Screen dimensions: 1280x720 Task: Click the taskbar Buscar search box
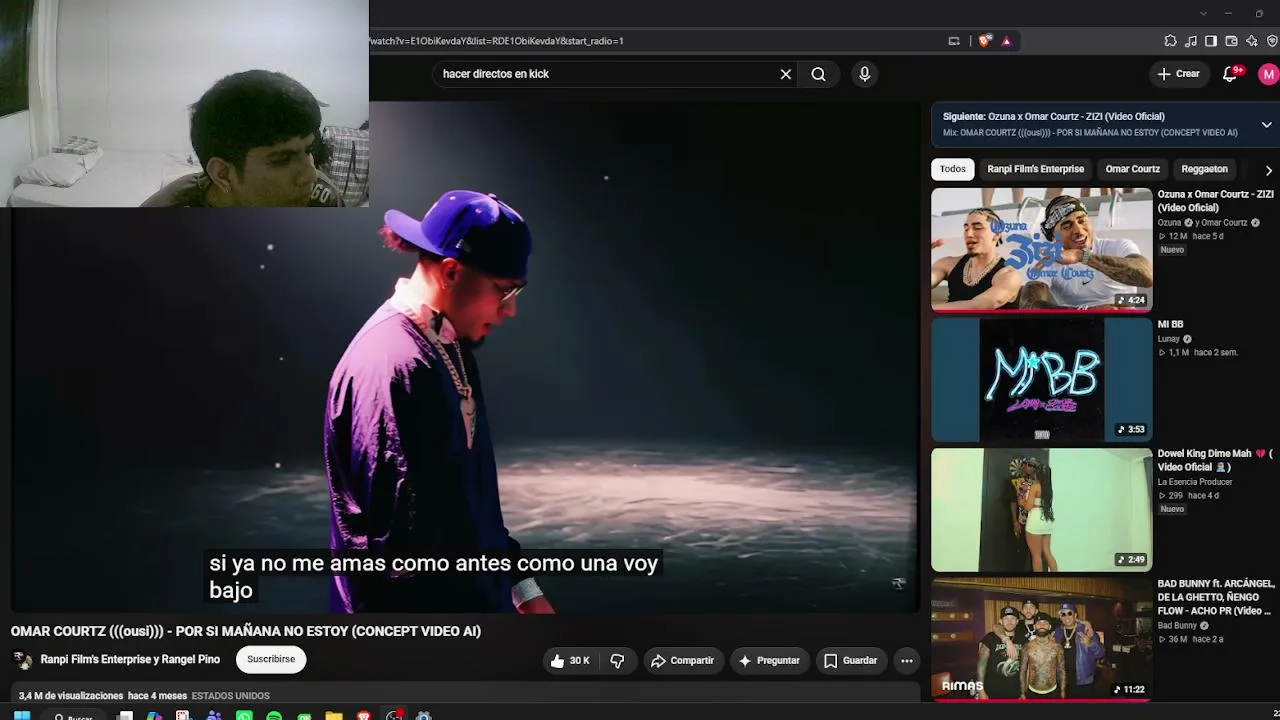[76, 716]
